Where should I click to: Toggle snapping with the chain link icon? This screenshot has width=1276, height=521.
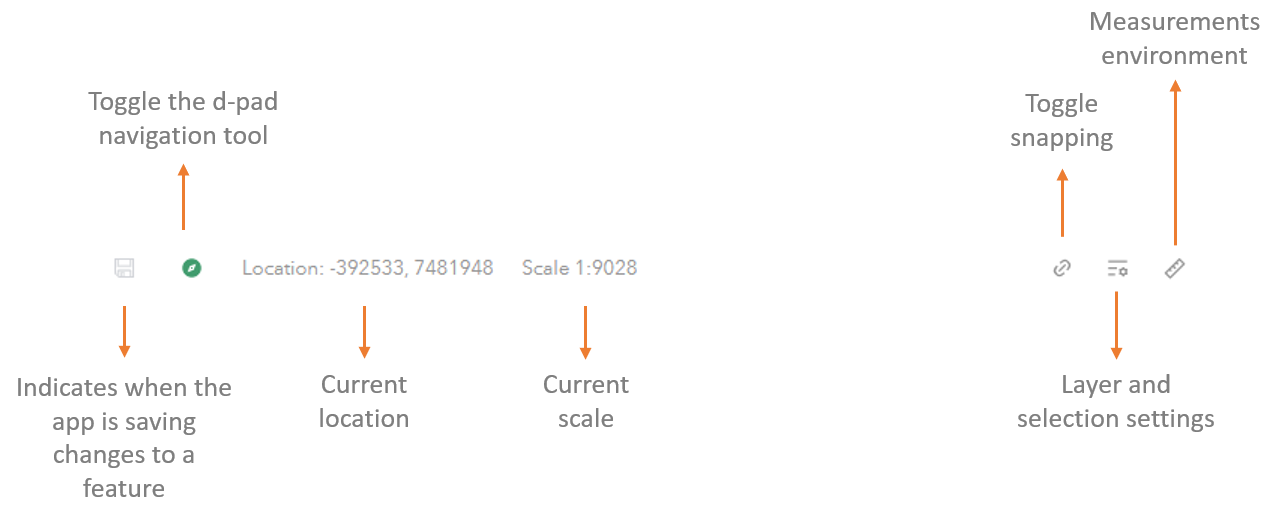click(1062, 268)
